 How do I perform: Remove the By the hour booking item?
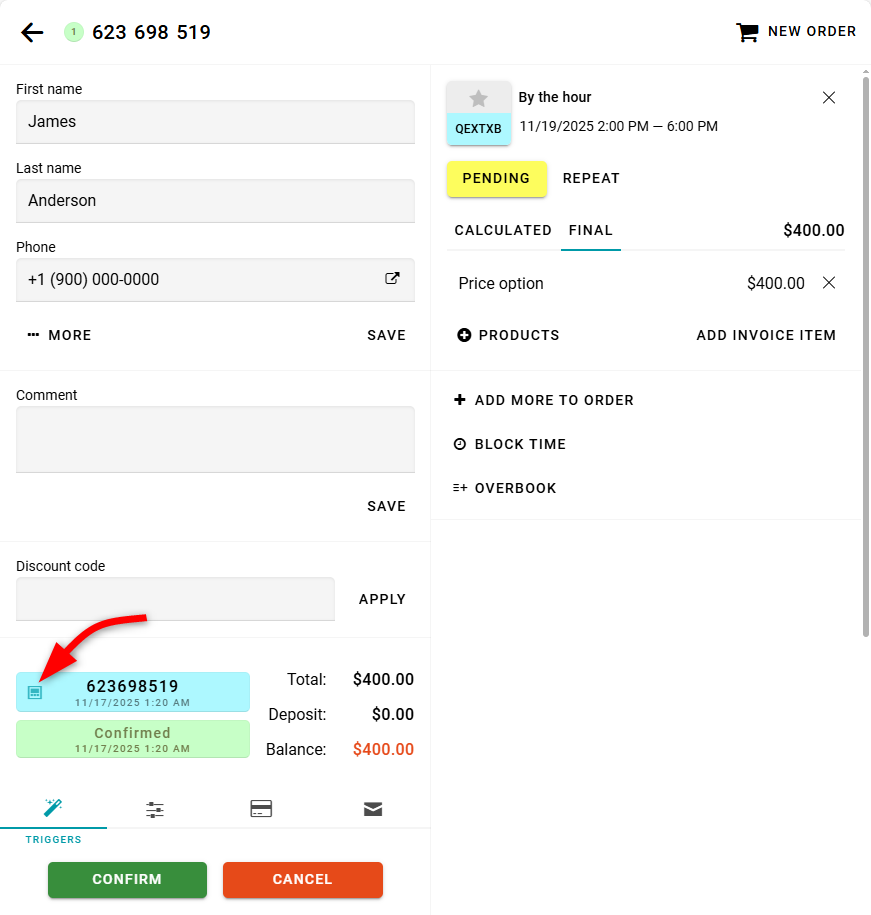point(828,97)
